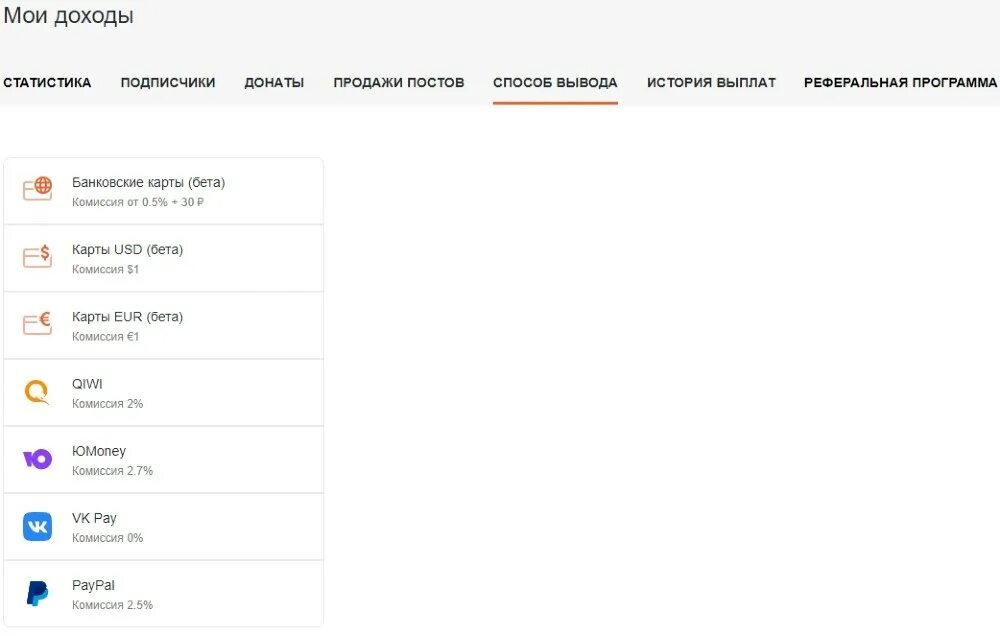Click the text "Комиссия 2.7%"

(112, 471)
